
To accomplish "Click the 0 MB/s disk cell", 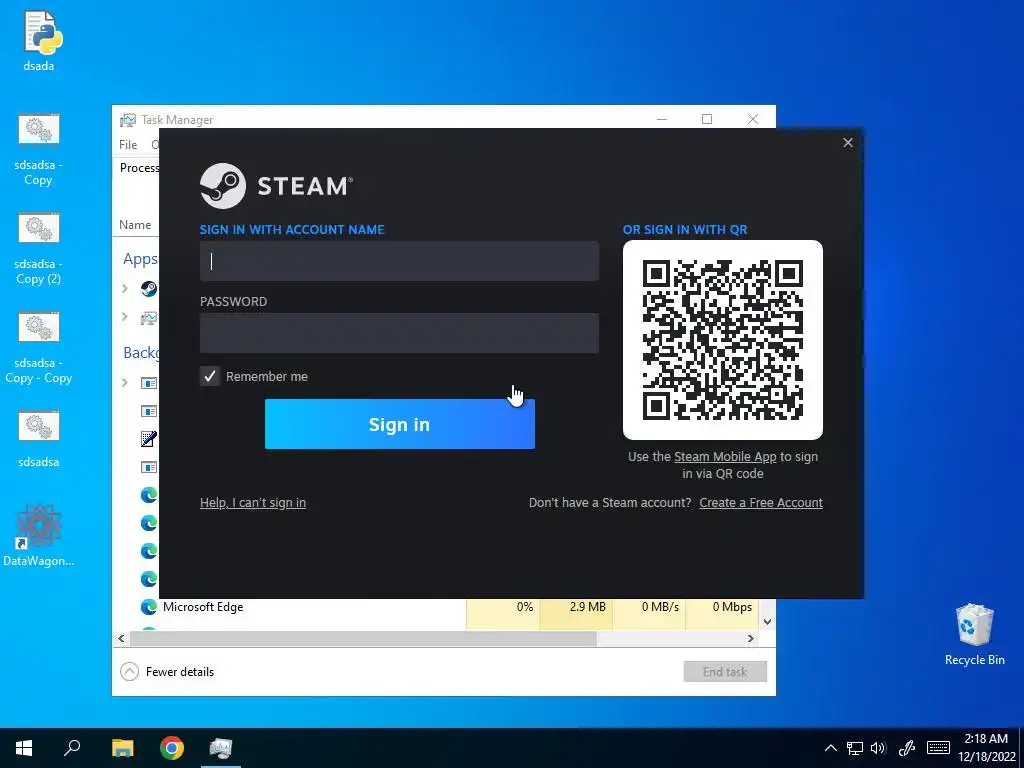I will coord(649,607).
